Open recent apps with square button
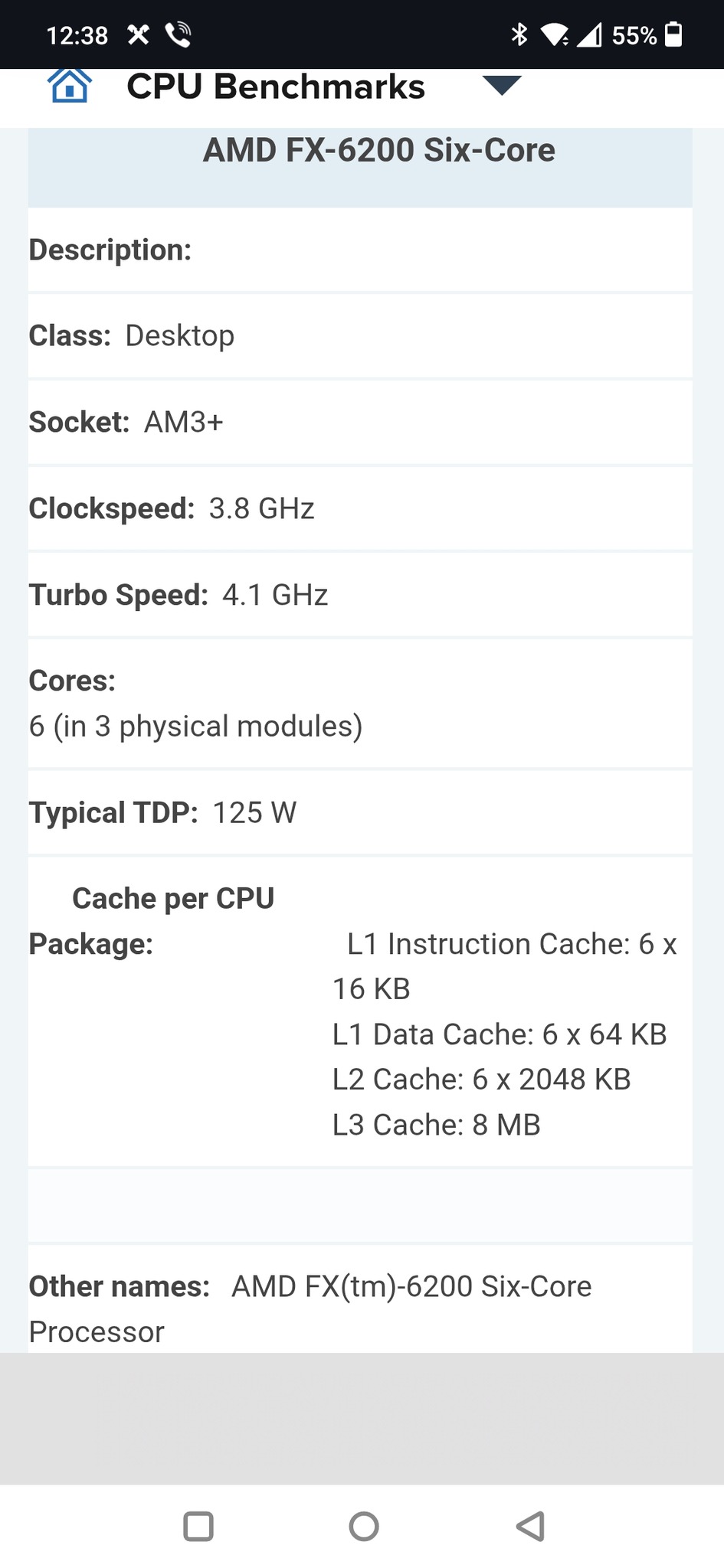The image size is (724, 1568). [x=198, y=1526]
